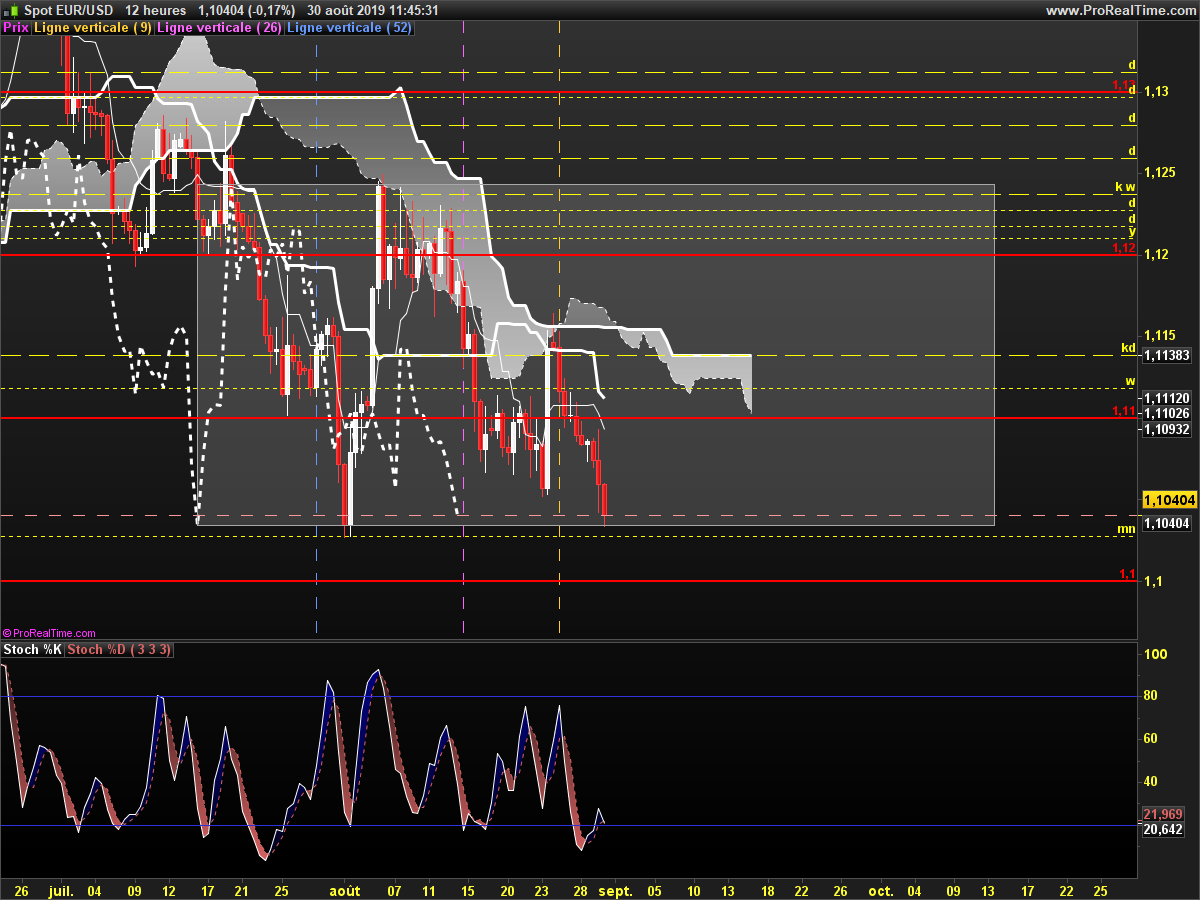Click the 20,642 stochastic %K value

tap(1163, 829)
